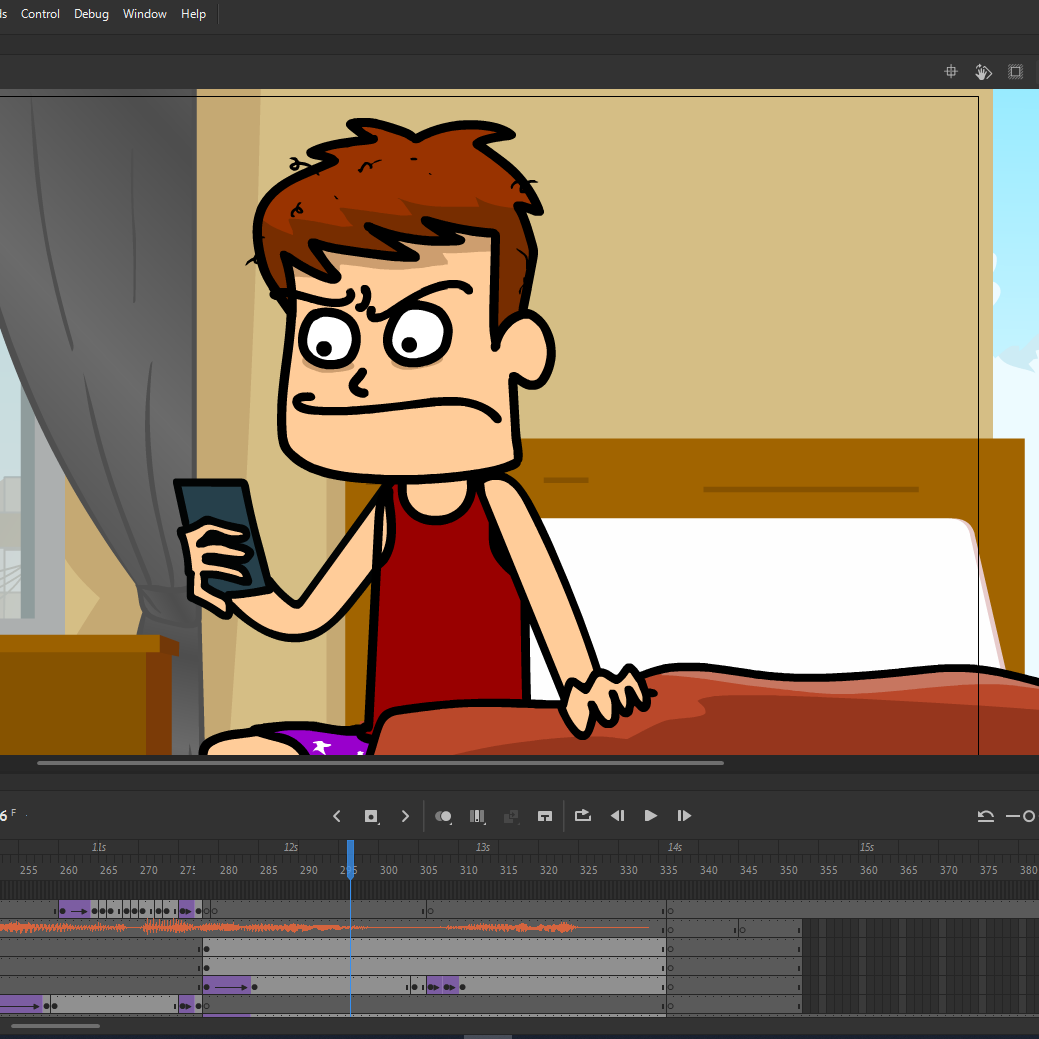Go to previous keyframe arrow
This screenshot has width=1039, height=1039.
click(x=337, y=816)
